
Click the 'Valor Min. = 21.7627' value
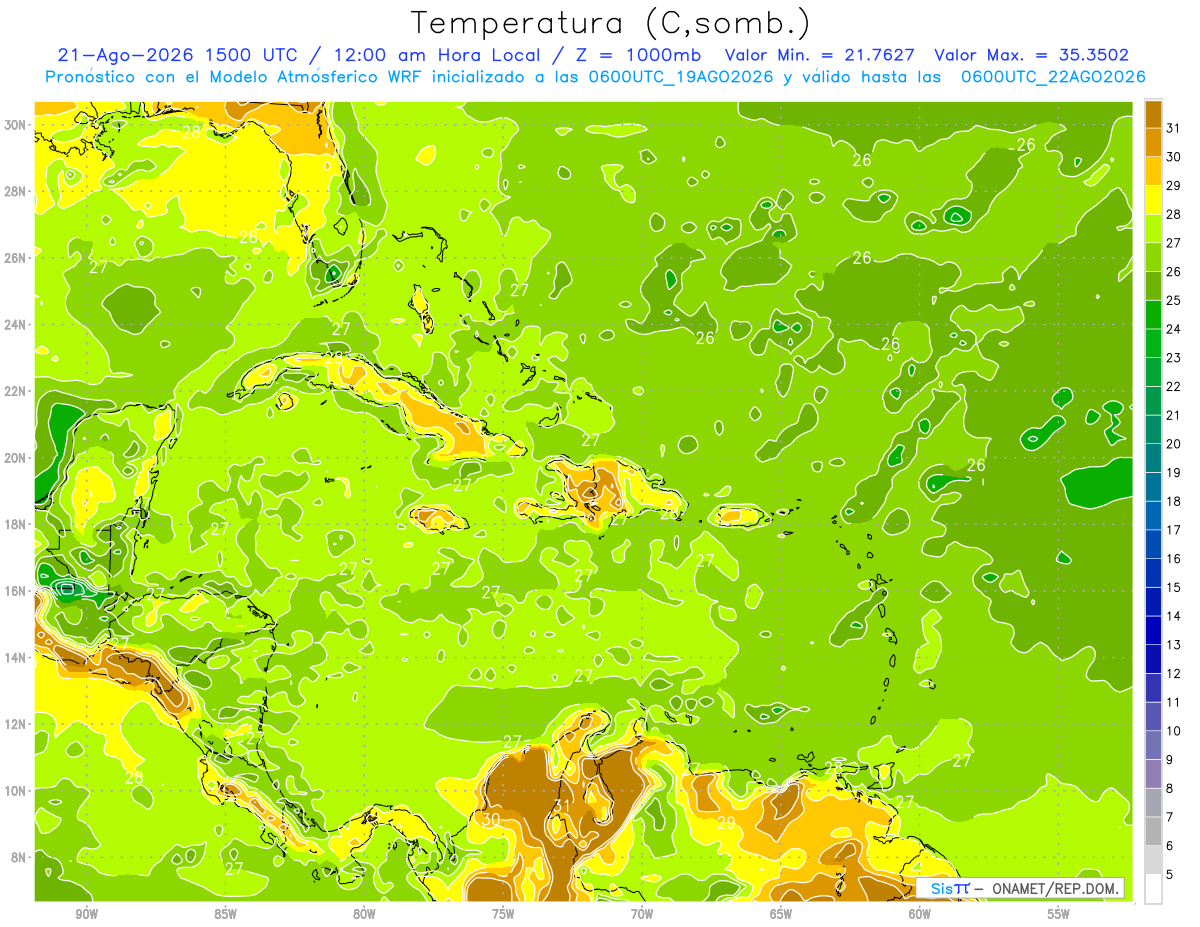[x=819, y=55]
